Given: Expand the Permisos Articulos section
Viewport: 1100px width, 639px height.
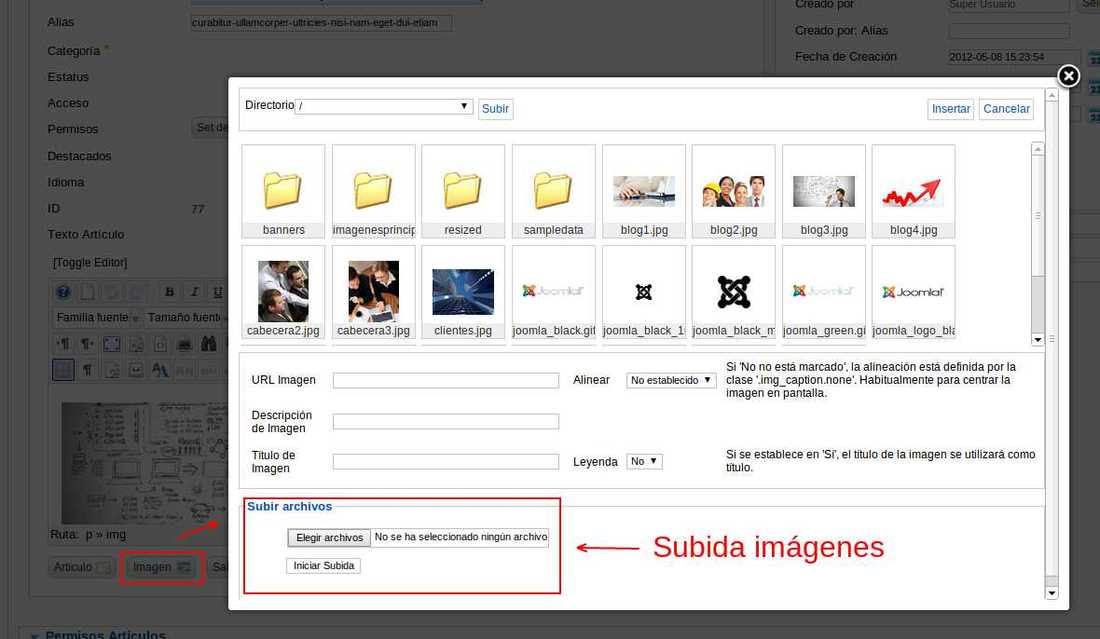Looking at the screenshot, I should click(x=98, y=634).
